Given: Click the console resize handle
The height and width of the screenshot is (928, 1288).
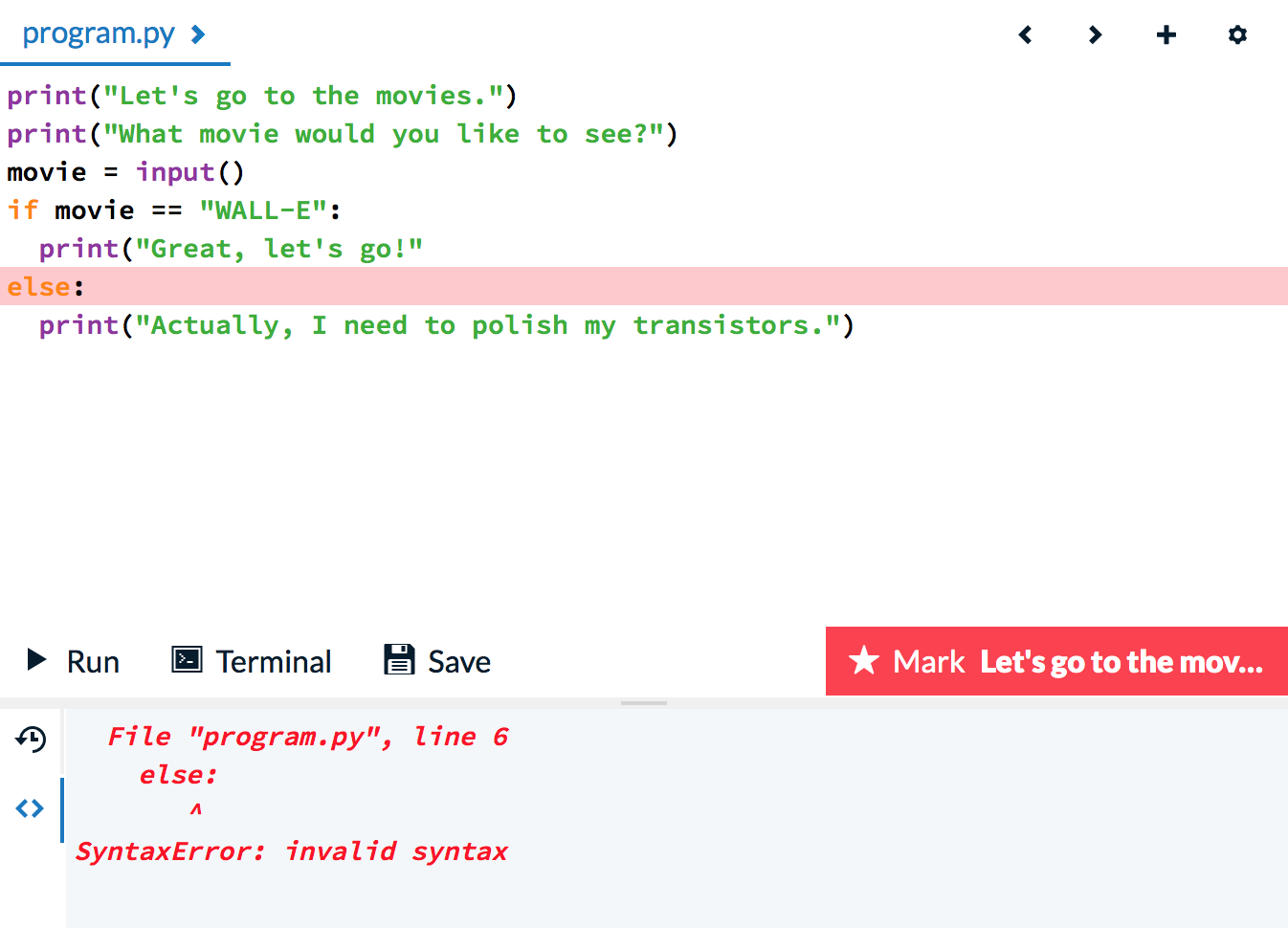Looking at the screenshot, I should (x=644, y=703).
